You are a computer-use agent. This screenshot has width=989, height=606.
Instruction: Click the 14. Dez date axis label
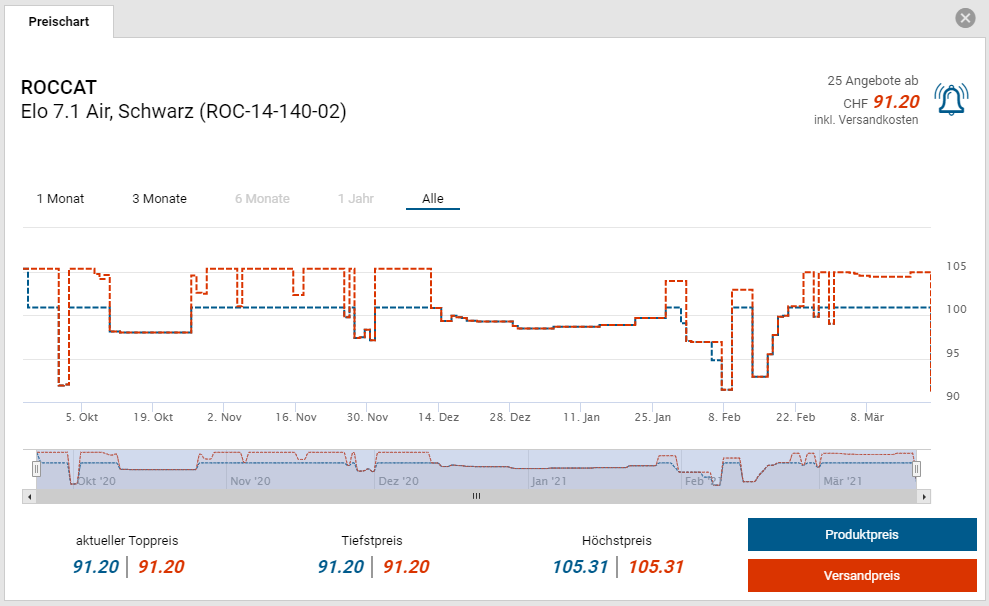coord(438,417)
